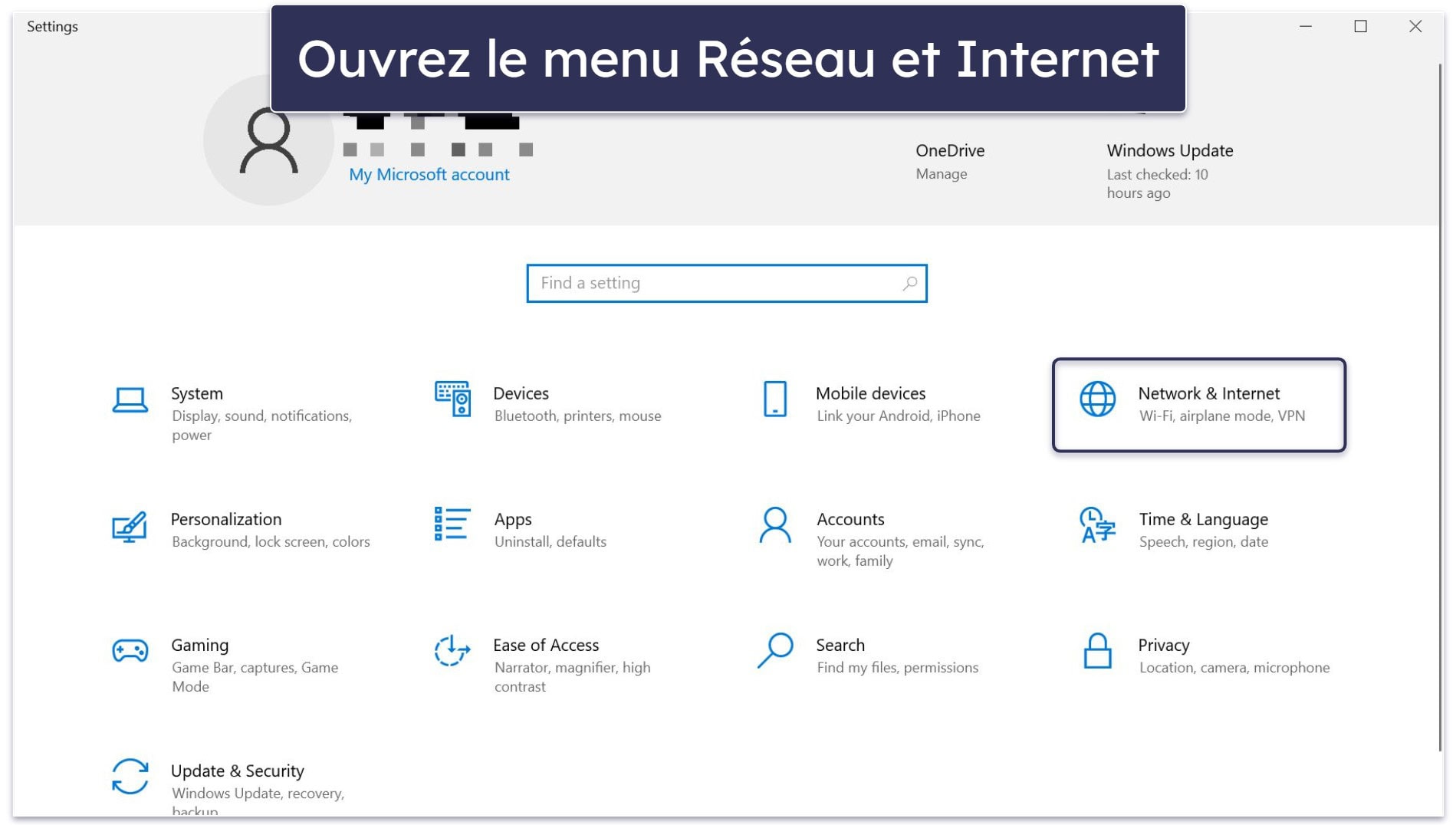
Task: Focus the Find a setting field
Action: tap(726, 284)
